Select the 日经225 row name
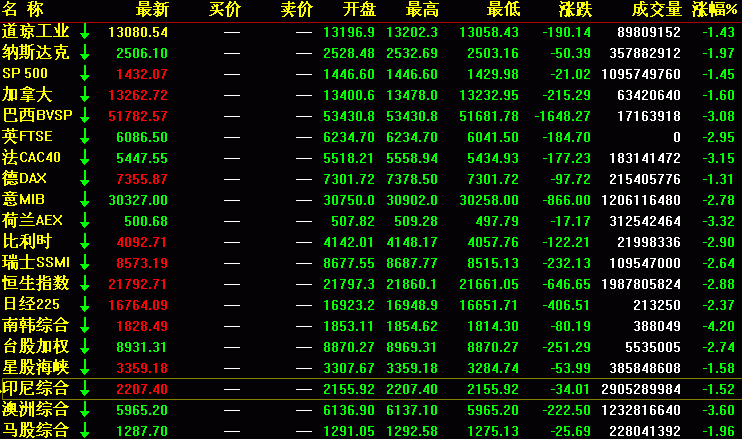The height and width of the screenshot is (440, 742). tap(31, 304)
